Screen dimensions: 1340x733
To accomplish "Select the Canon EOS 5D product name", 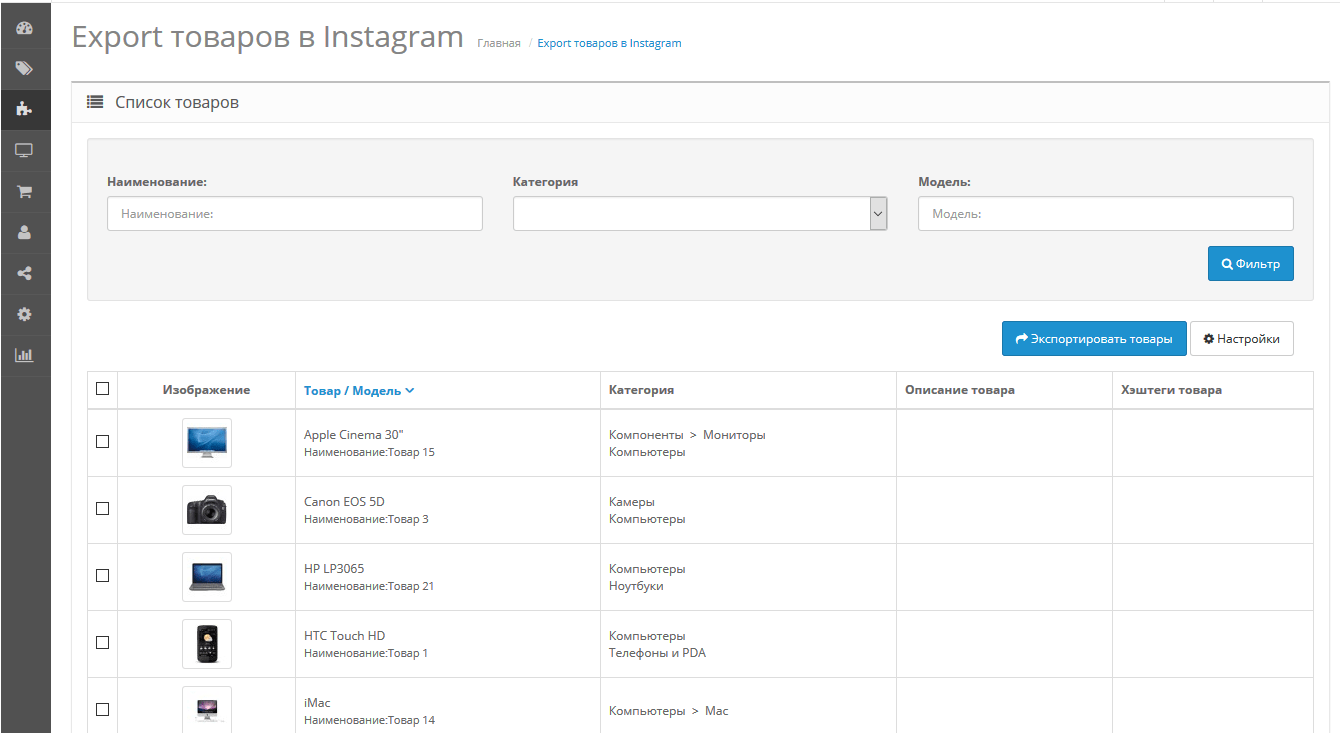I will pos(344,502).
